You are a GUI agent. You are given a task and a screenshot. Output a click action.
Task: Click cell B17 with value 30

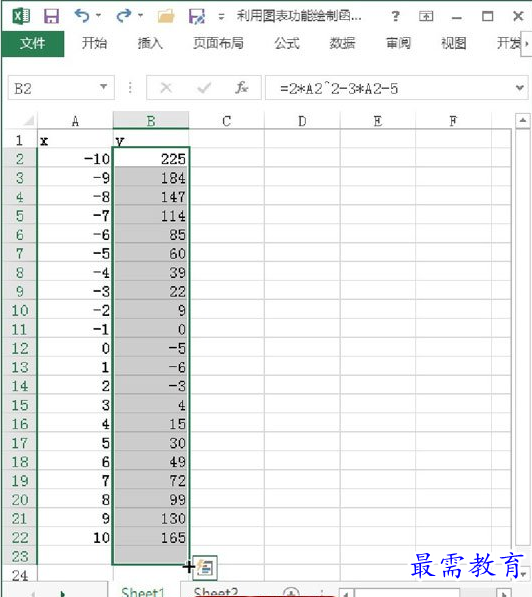pyautogui.click(x=151, y=443)
